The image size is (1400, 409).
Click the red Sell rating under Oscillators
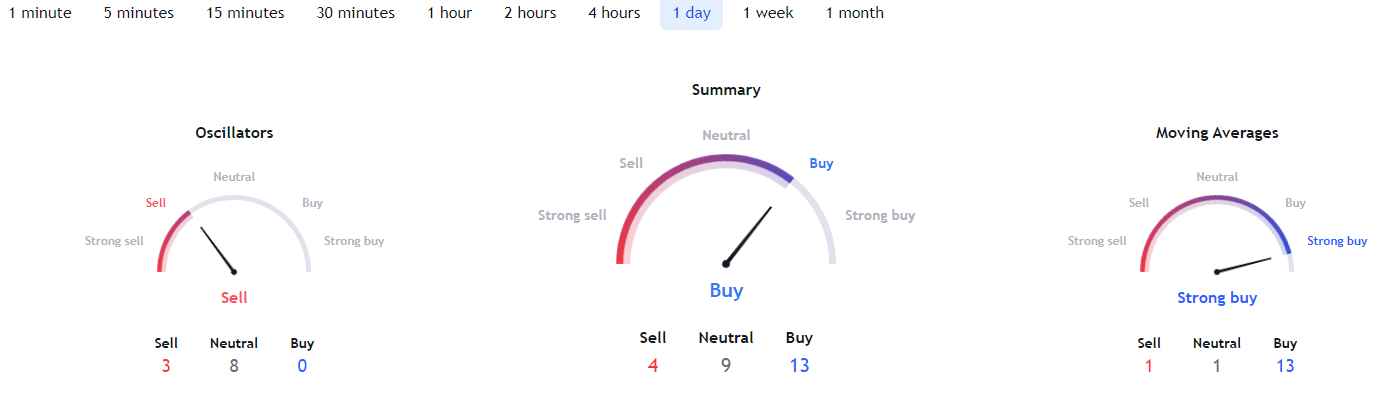point(234,297)
